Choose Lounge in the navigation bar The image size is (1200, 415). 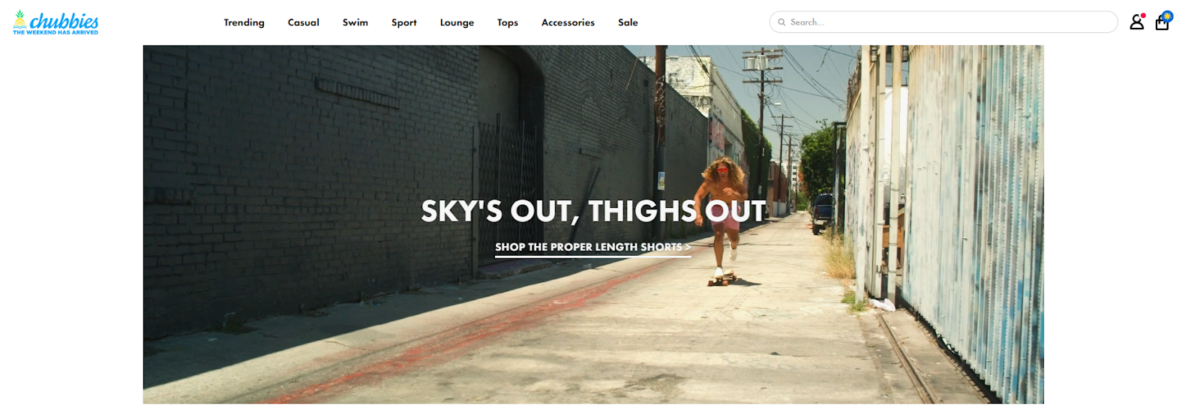pyautogui.click(x=457, y=22)
